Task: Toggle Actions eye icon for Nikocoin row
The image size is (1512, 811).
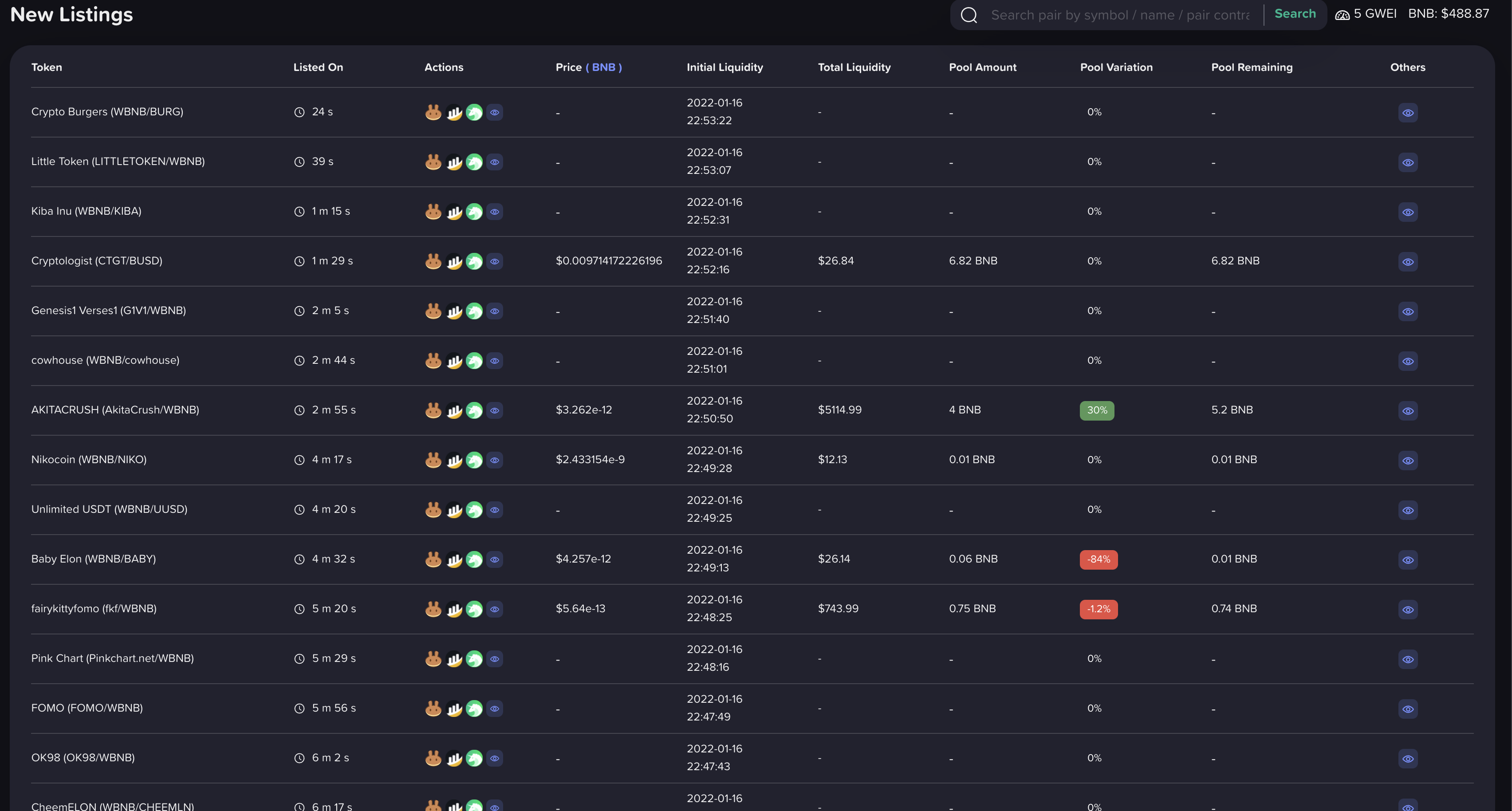Action: pos(495,460)
